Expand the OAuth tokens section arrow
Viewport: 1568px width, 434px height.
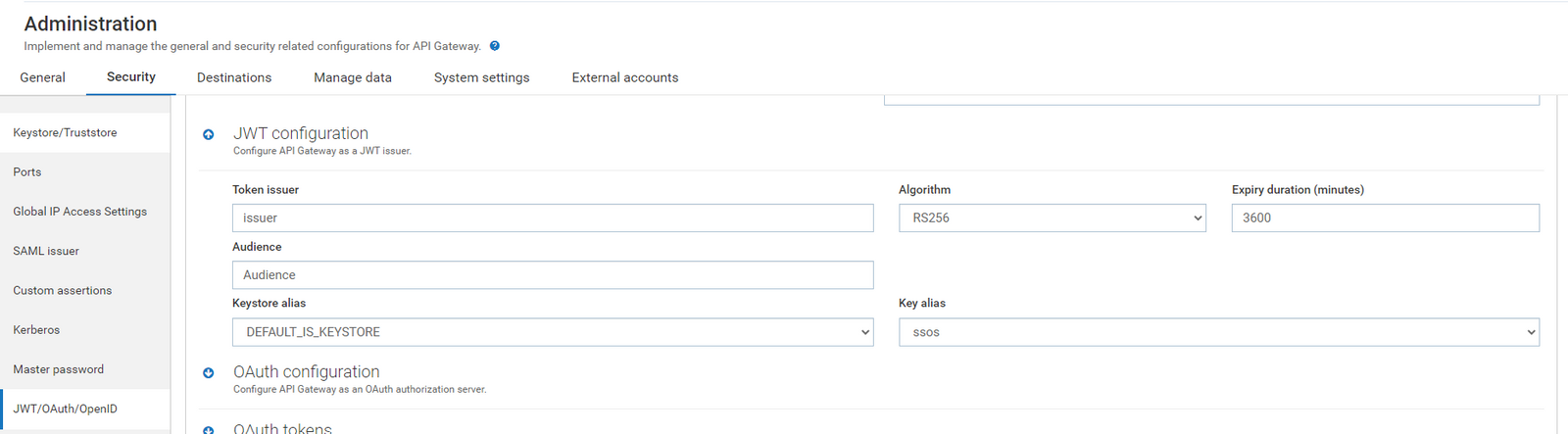tap(209, 429)
